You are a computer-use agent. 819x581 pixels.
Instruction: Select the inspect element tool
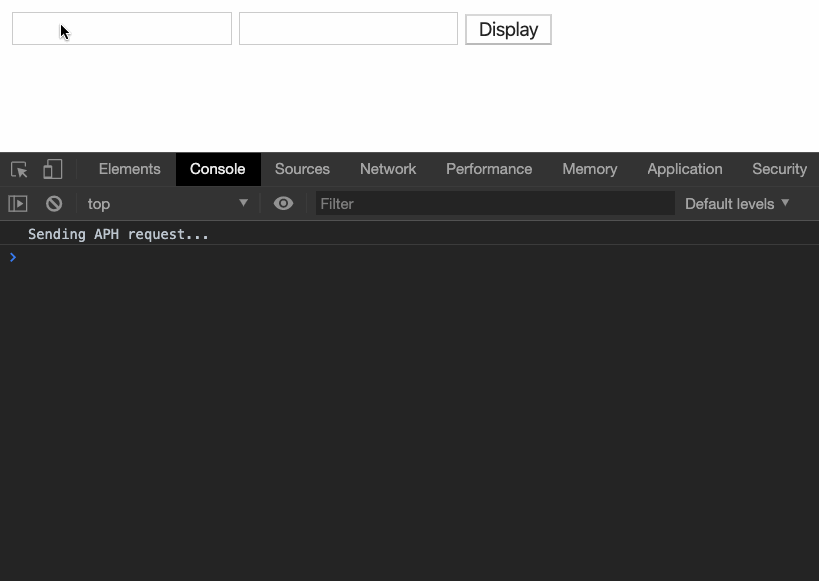18,169
